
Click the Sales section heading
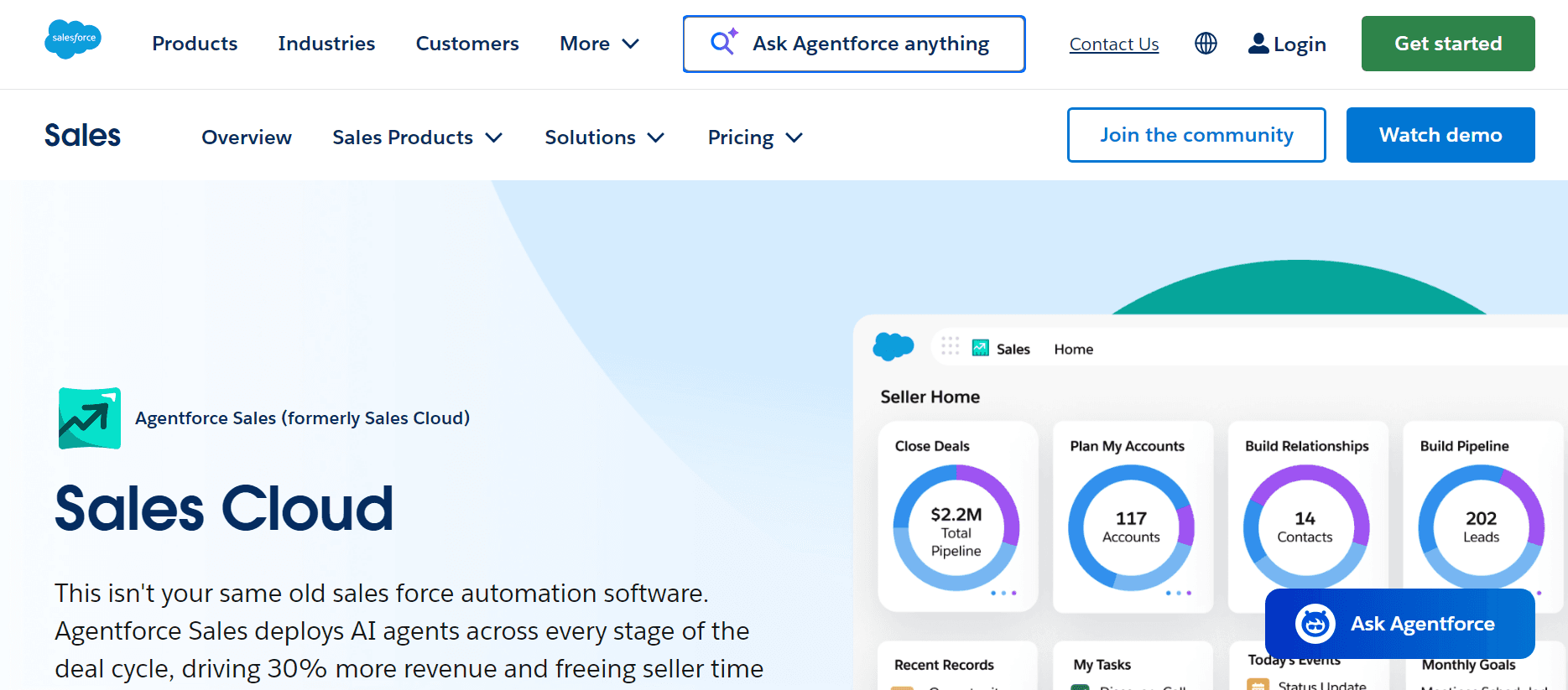pyautogui.click(x=82, y=135)
